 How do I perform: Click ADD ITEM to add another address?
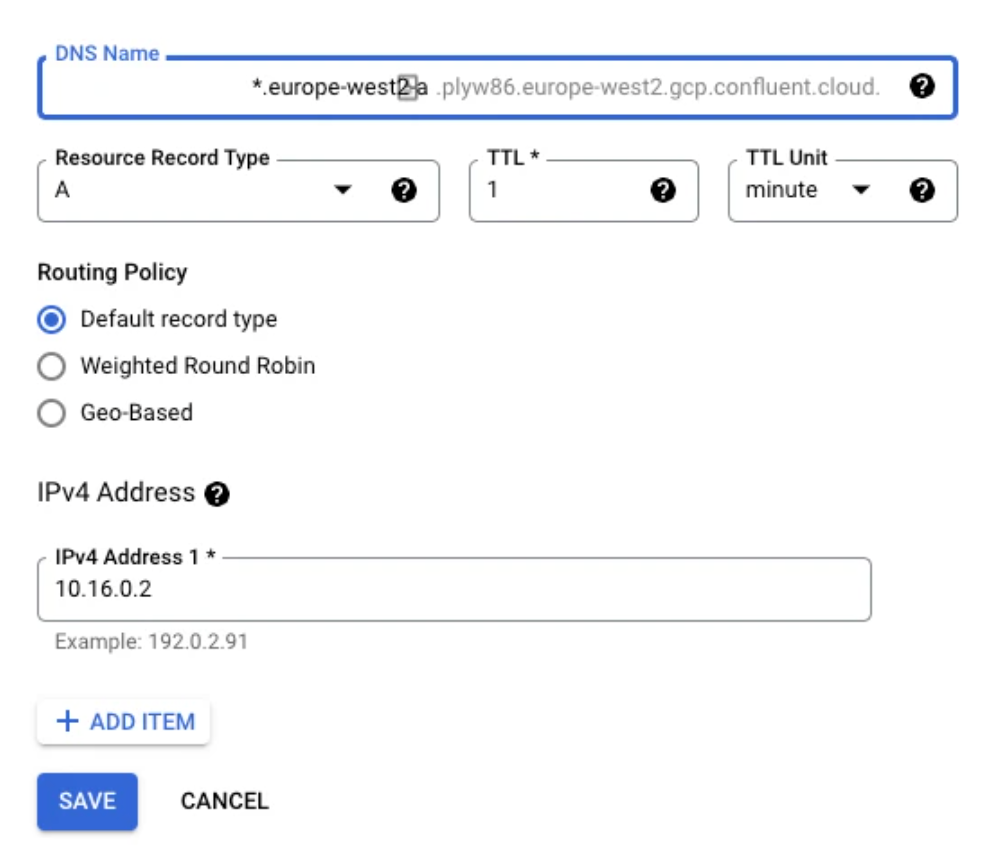click(x=124, y=722)
